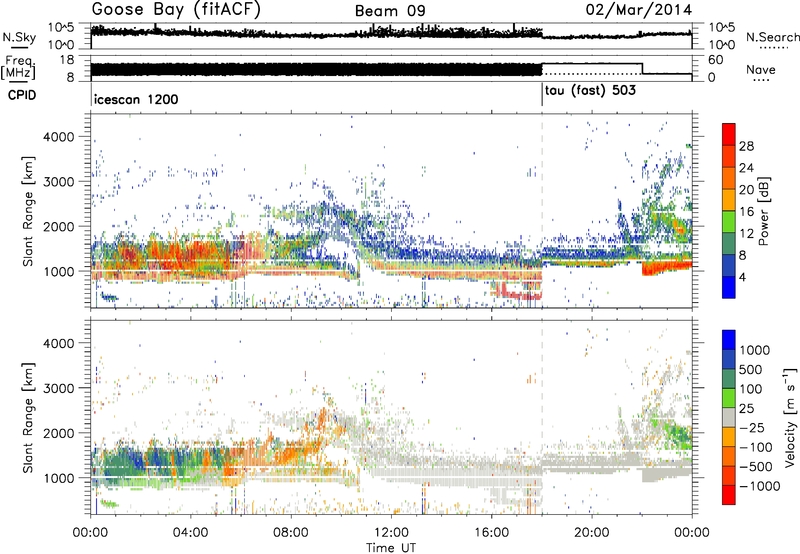Pick the red bottom segment of Velocity colorbar
800x554 pixels.
[729, 495]
